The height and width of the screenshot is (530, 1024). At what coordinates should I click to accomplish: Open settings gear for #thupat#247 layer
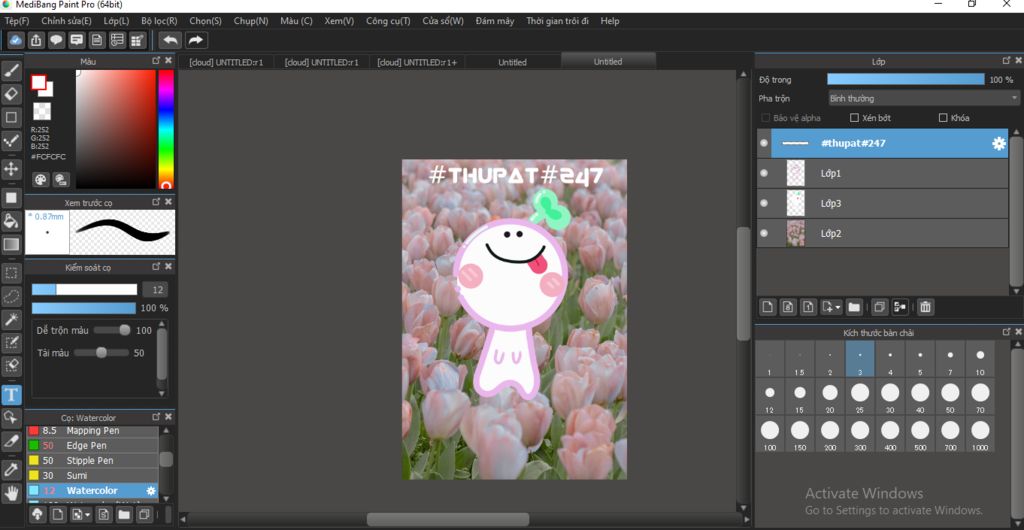click(998, 144)
